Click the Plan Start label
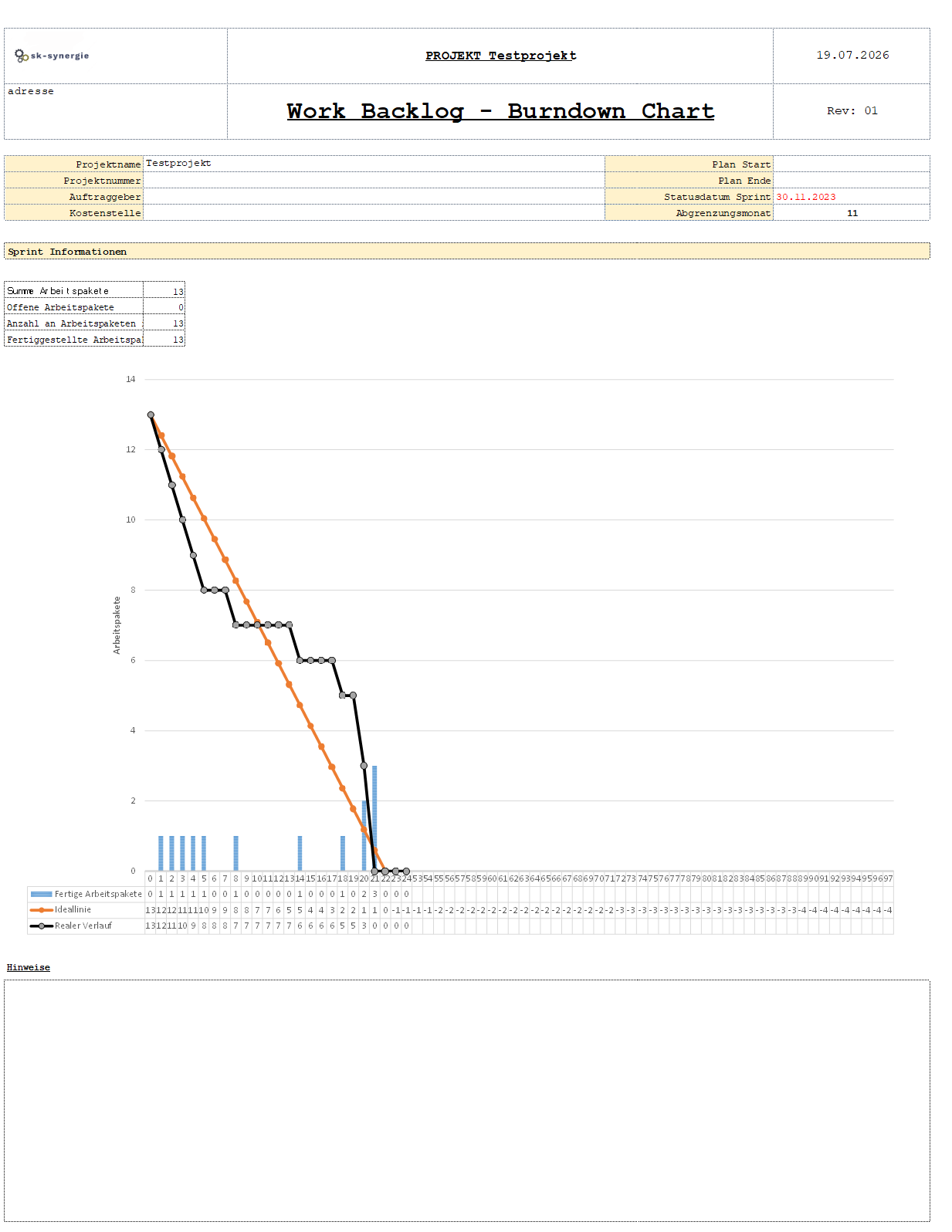 [x=741, y=164]
